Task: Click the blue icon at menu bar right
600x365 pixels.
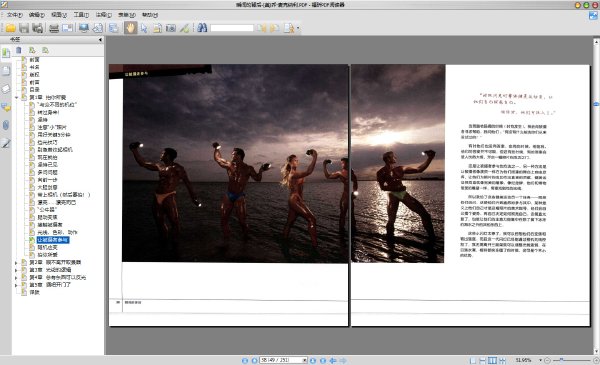Action: 593,15
